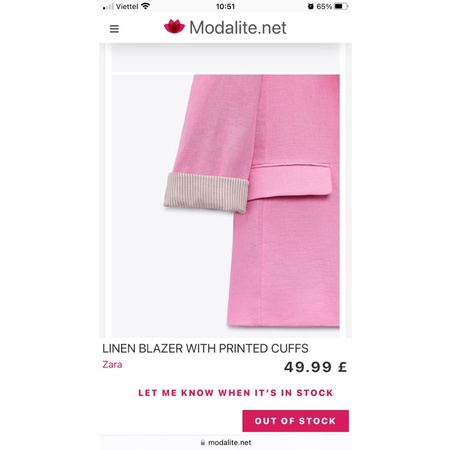Tap the Wi-Fi status icon

(x=145, y=6)
